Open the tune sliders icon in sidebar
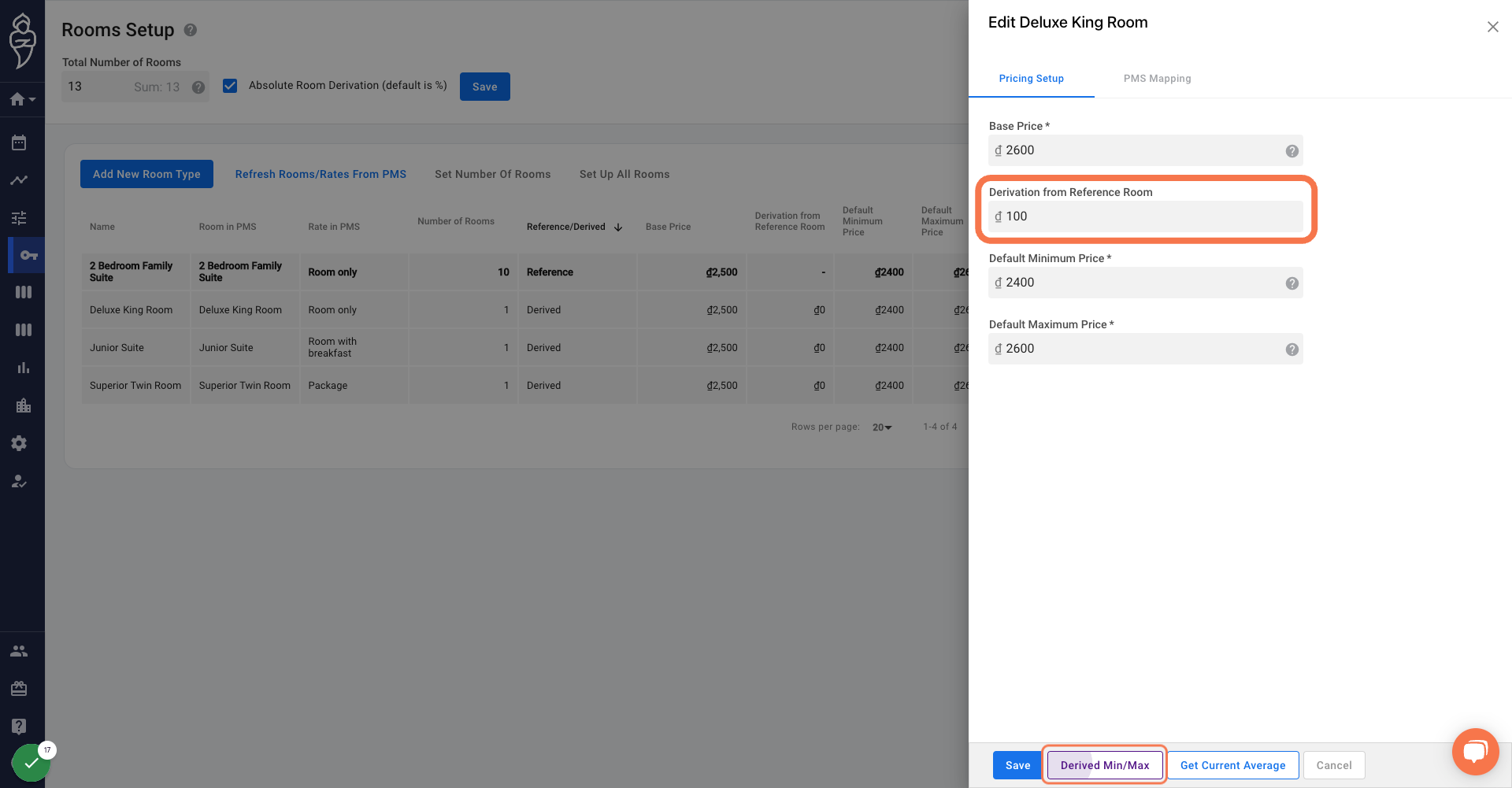This screenshot has width=1512, height=788. pyautogui.click(x=19, y=218)
